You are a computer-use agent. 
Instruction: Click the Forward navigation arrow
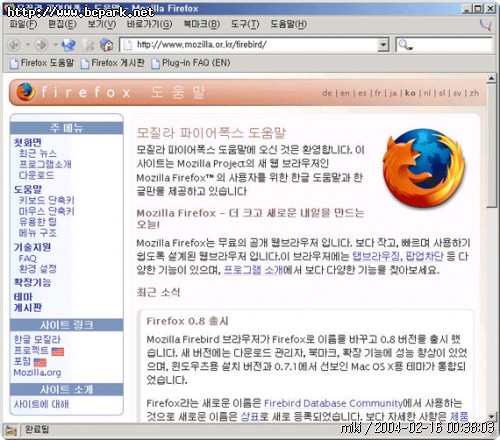click(42, 45)
